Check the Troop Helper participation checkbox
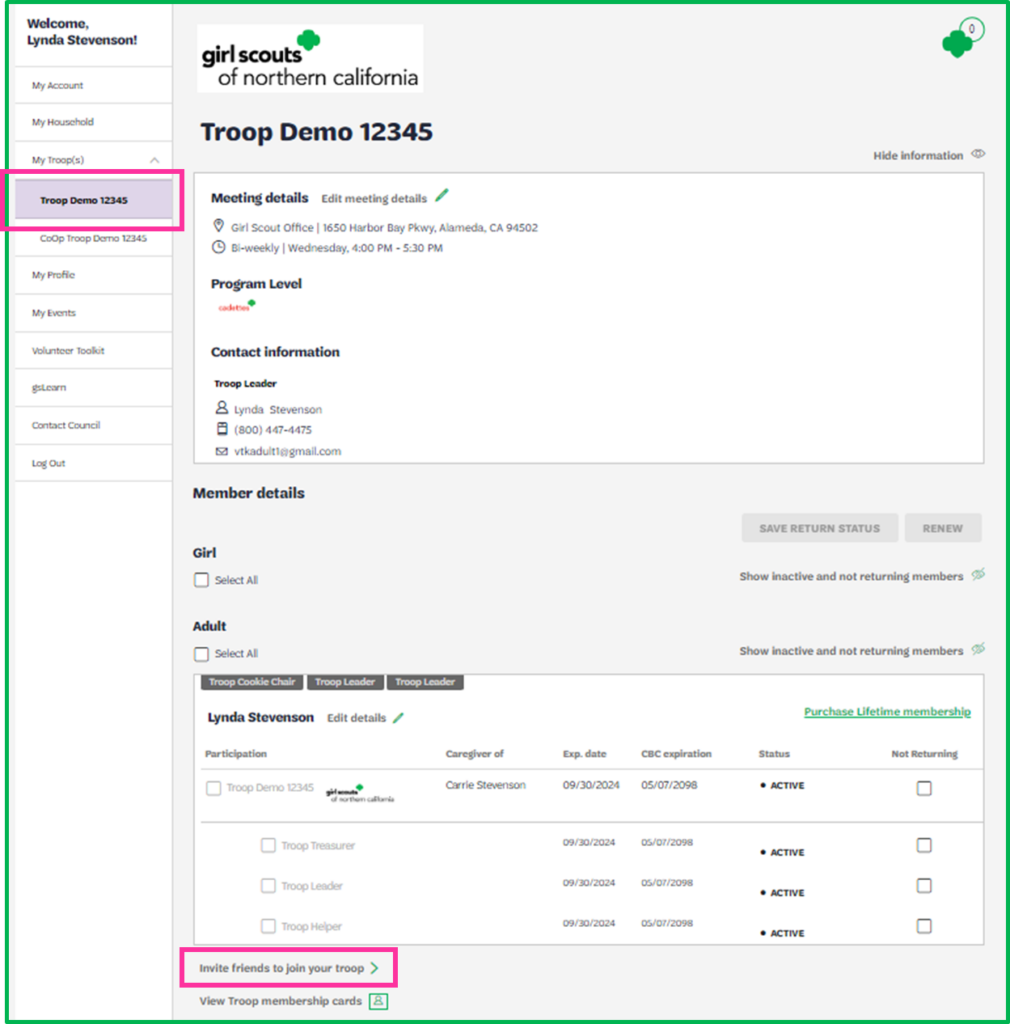This screenshot has height=1024, width=1010. click(x=268, y=927)
